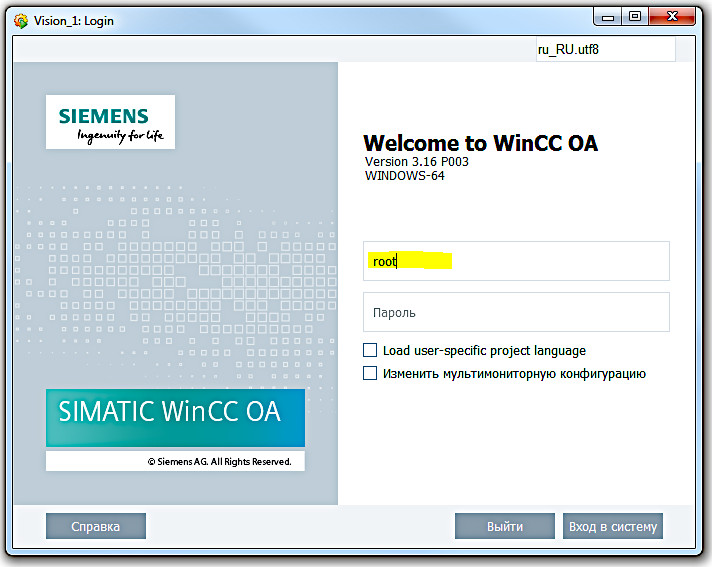712x567 pixels.
Task: Click the Siemens AG All Rights Reserved text
Action: [220, 462]
